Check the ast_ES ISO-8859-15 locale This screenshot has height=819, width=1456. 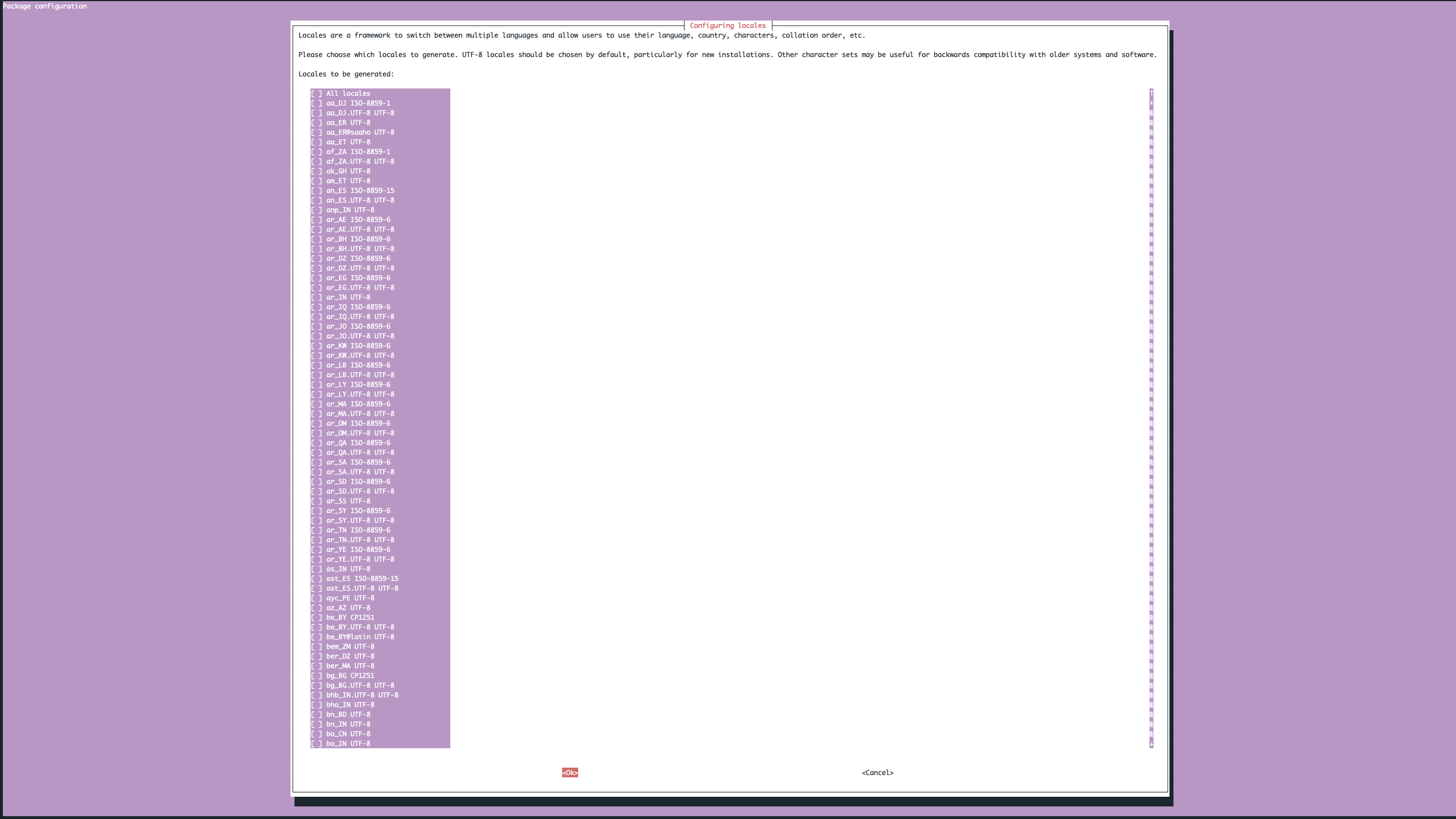pyautogui.click(x=317, y=579)
